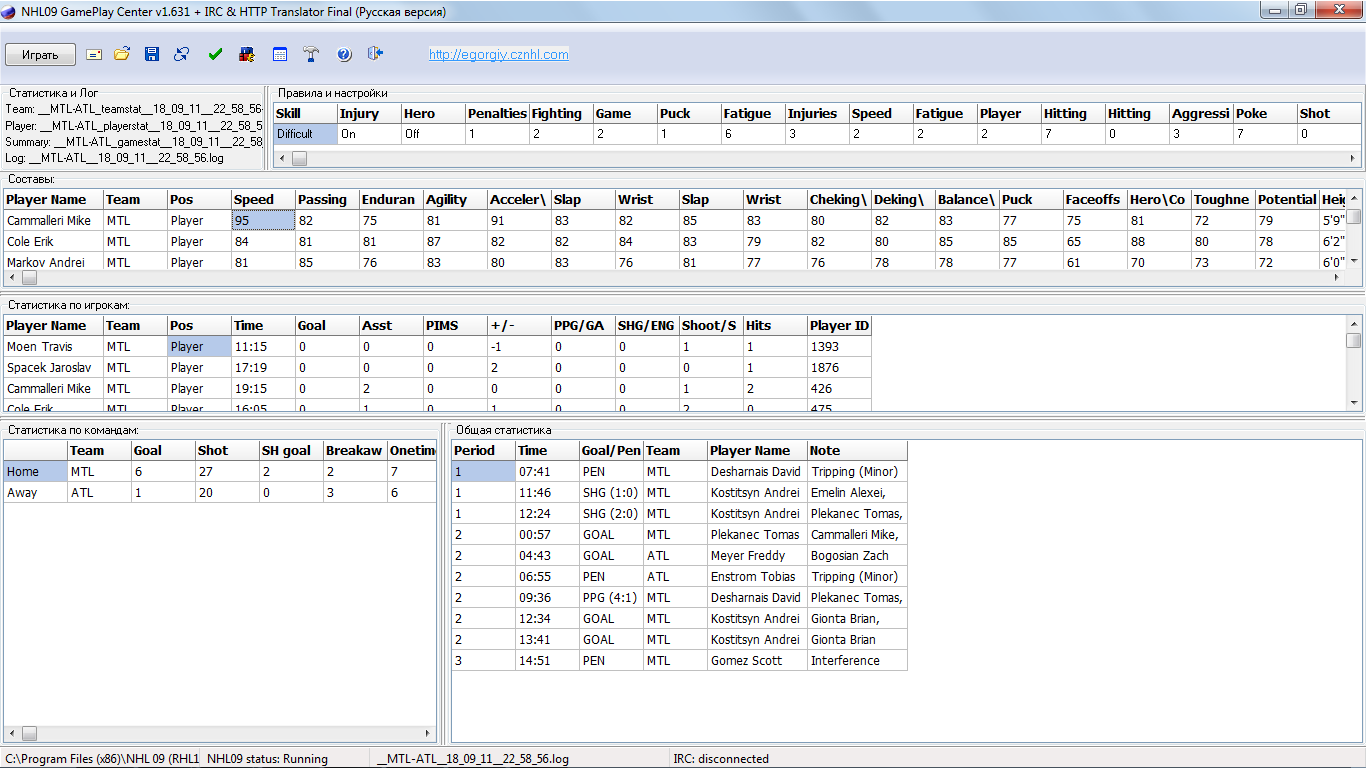Open the egorgiy.cznhl.com link
Screen dimensions: 1366x768
click(x=499, y=55)
